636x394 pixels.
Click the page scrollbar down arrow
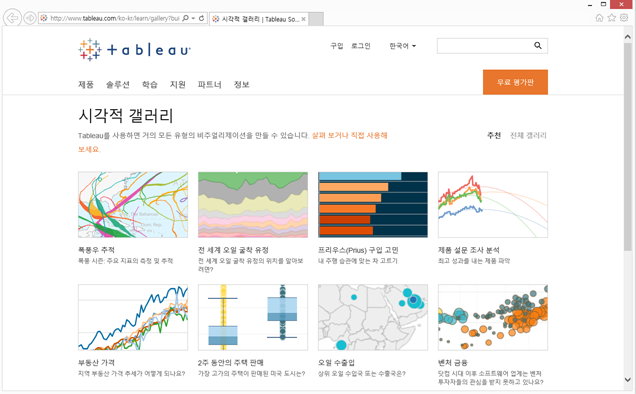tap(628, 380)
